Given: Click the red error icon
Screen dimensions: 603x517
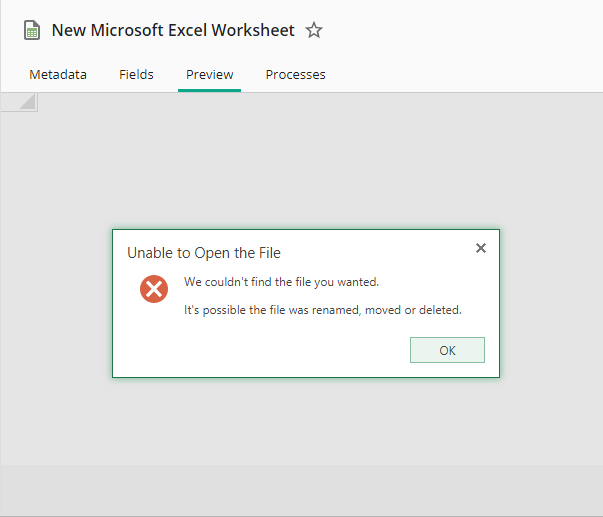Looking at the screenshot, I should [x=154, y=289].
